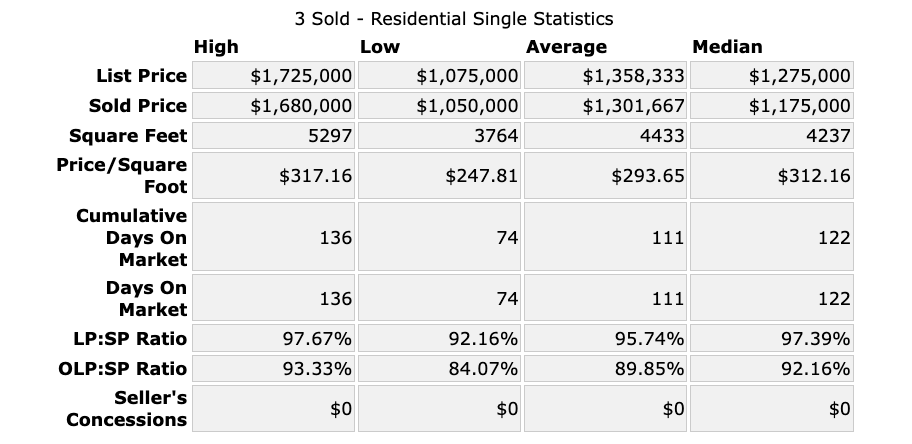Select the Median price per square foot $312.16
Viewport: 912px width, 444px height.
pyautogui.click(x=814, y=176)
